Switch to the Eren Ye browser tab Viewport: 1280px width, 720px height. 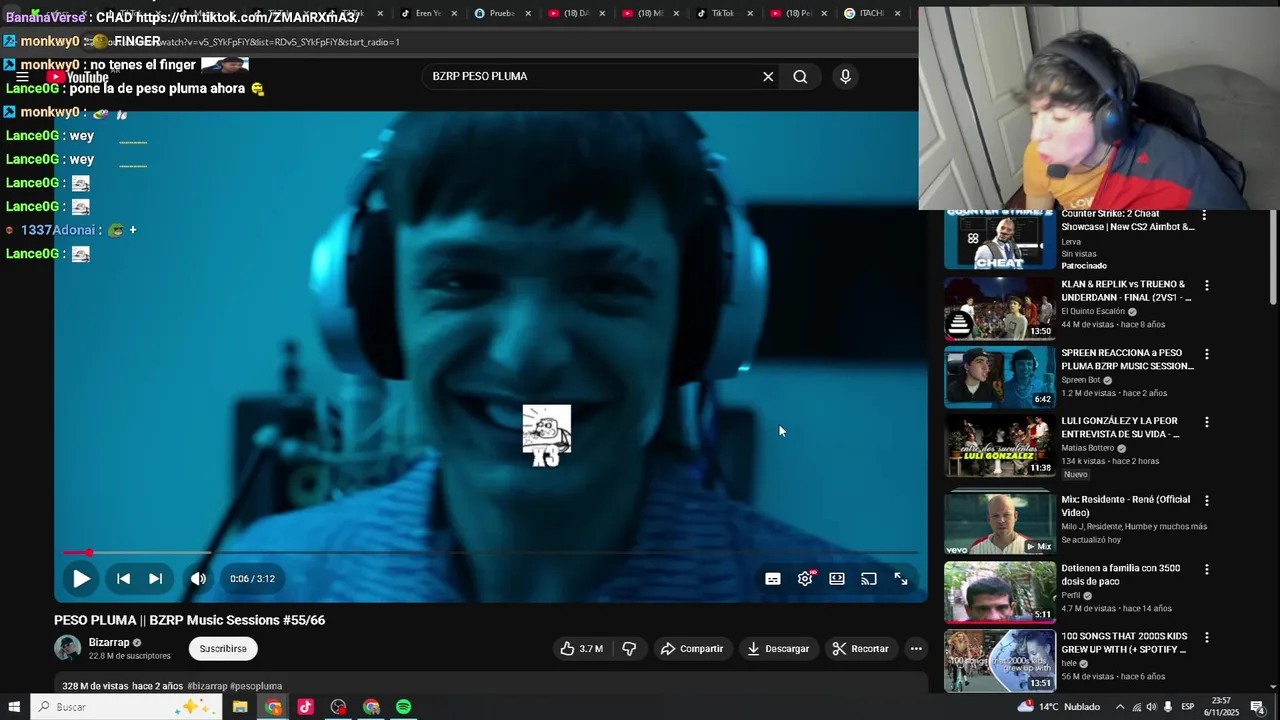(426, 13)
